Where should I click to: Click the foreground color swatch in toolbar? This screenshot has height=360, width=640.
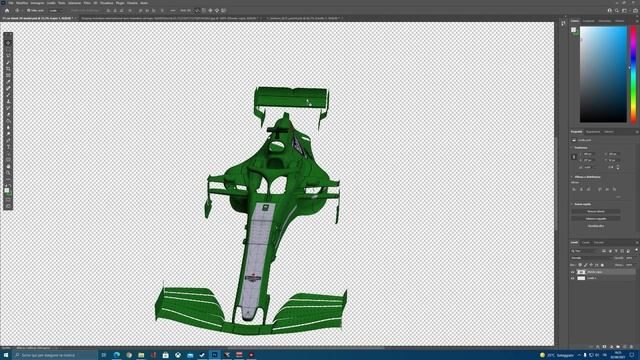pyautogui.click(x=7, y=189)
